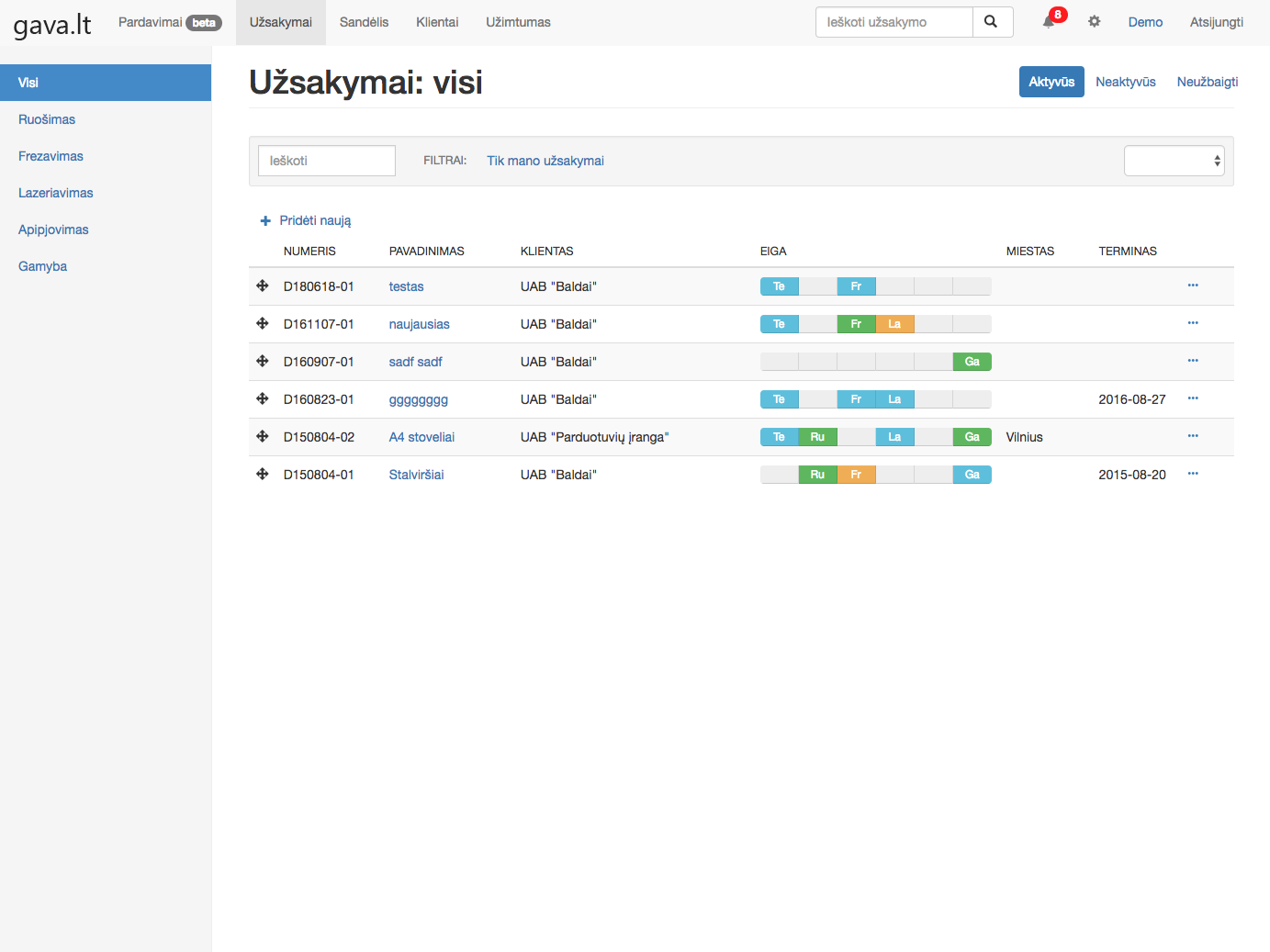Open the 'A4 stoveliai' order link
Screen dimensions: 1270x952
421,437
